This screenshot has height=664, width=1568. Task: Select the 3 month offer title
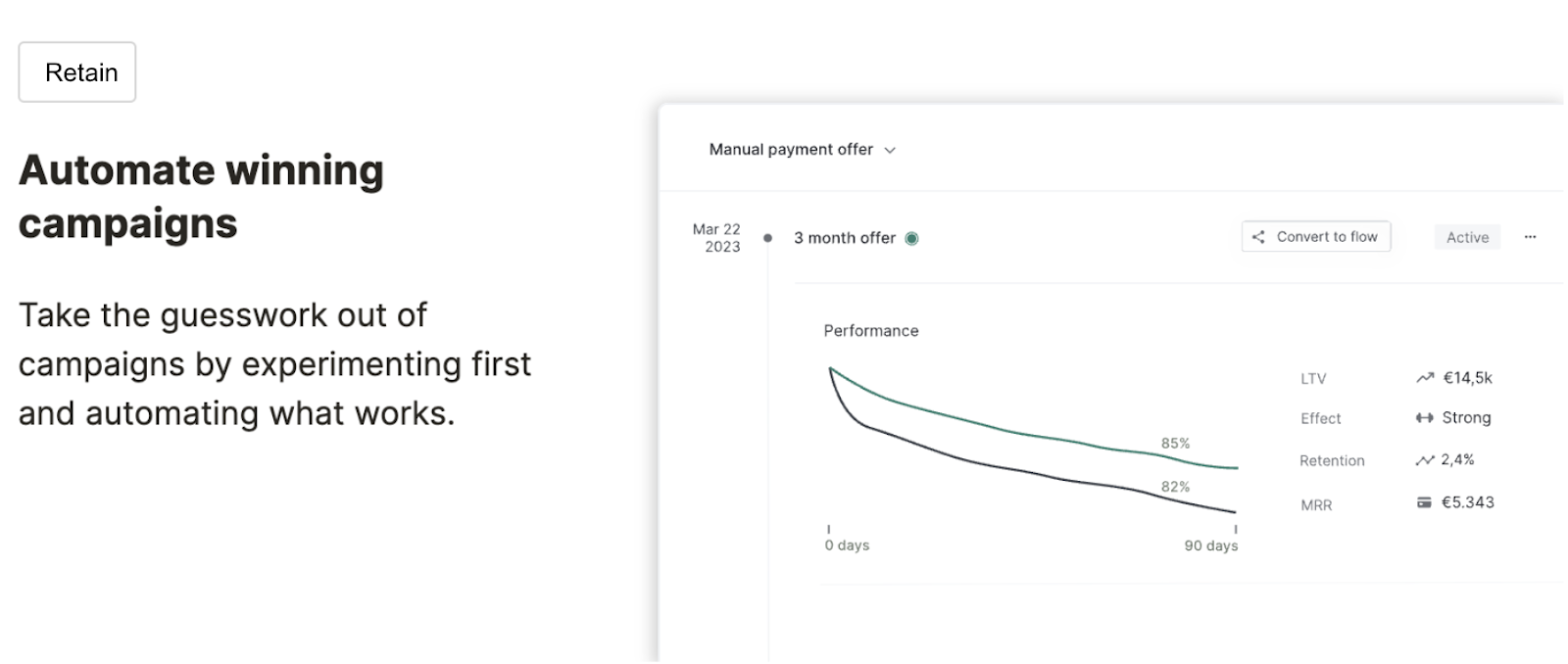pyautogui.click(x=845, y=238)
